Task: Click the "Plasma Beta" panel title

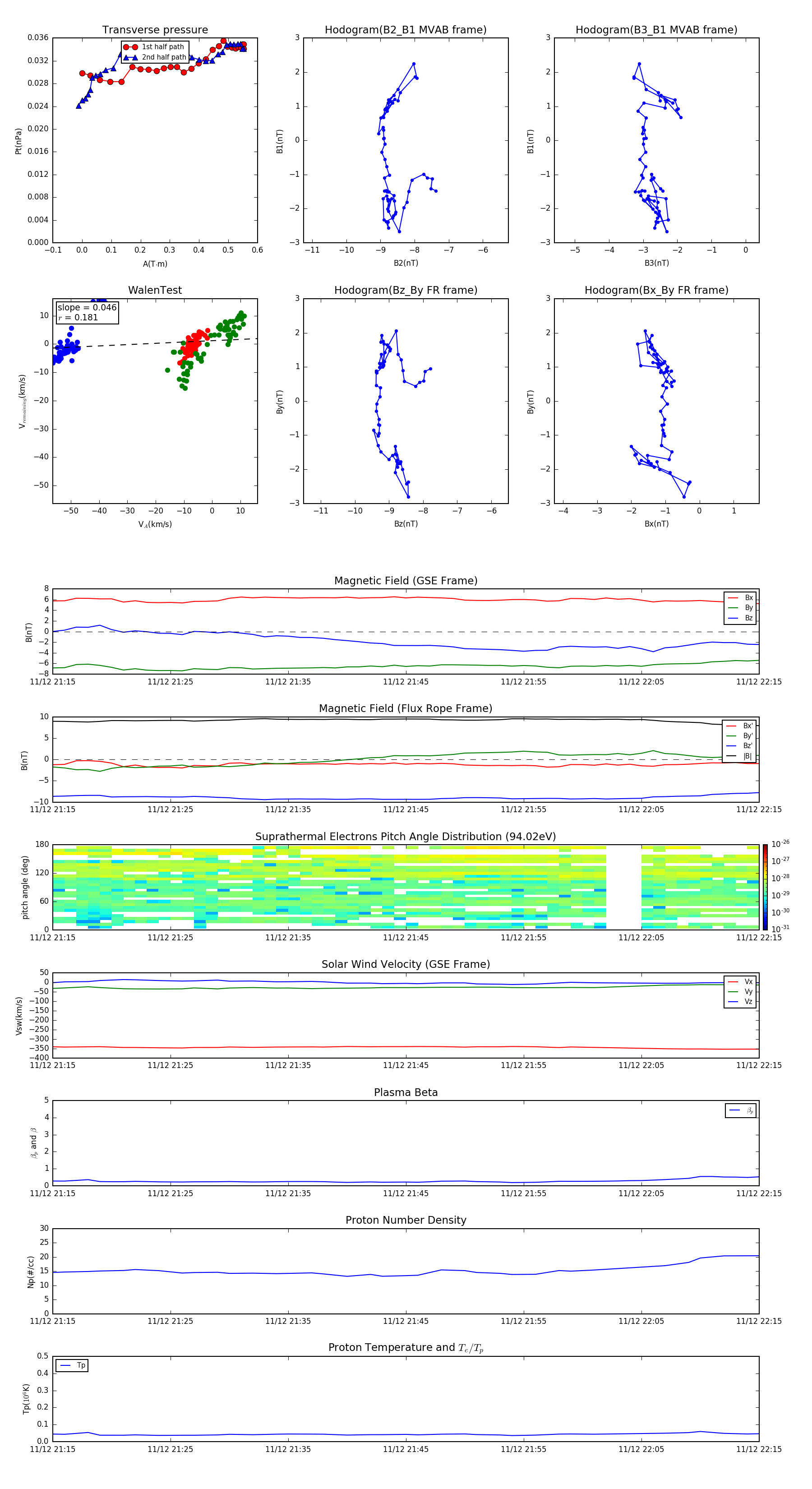Action: (406, 1092)
